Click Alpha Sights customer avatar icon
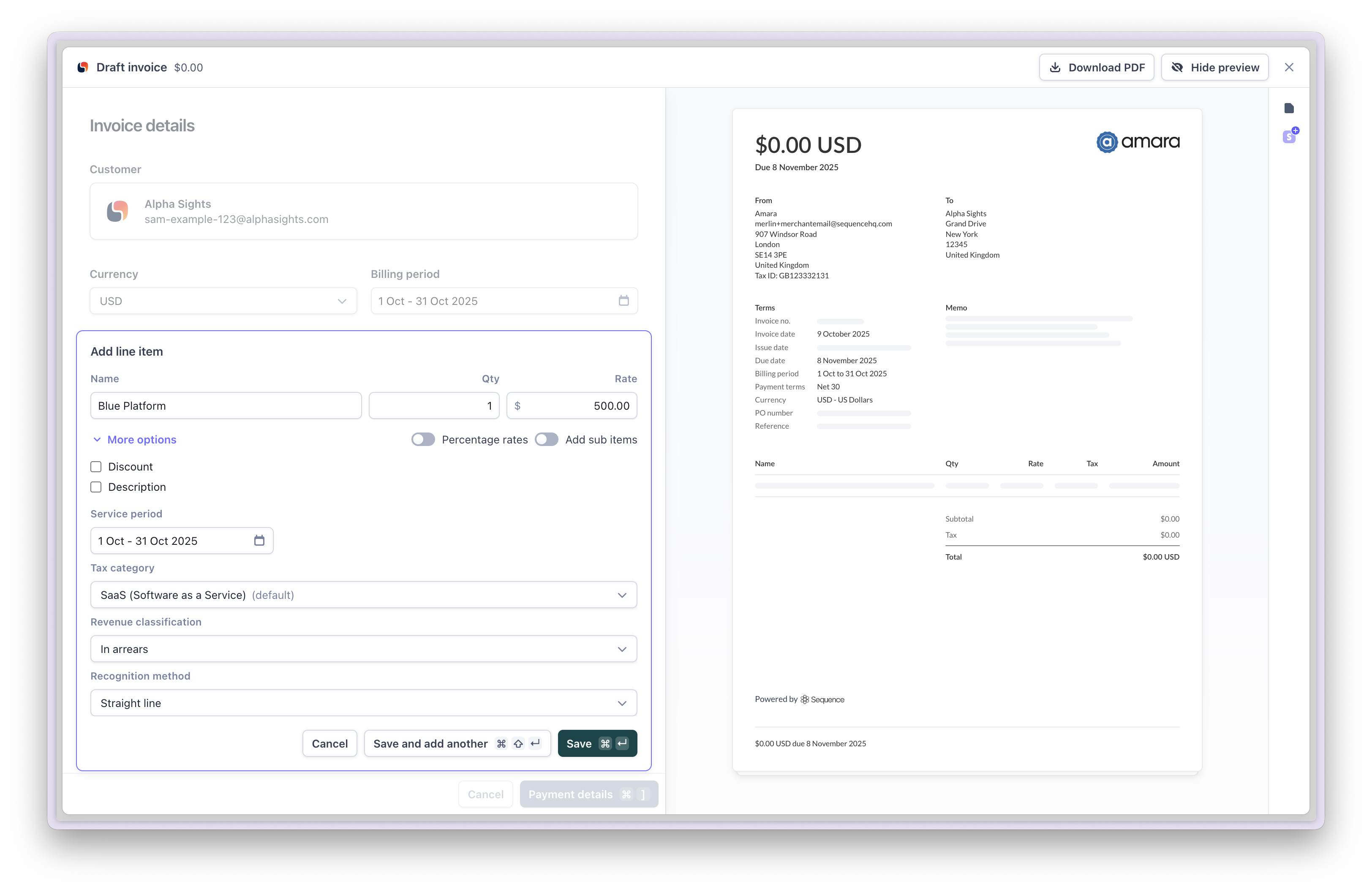 tap(117, 212)
